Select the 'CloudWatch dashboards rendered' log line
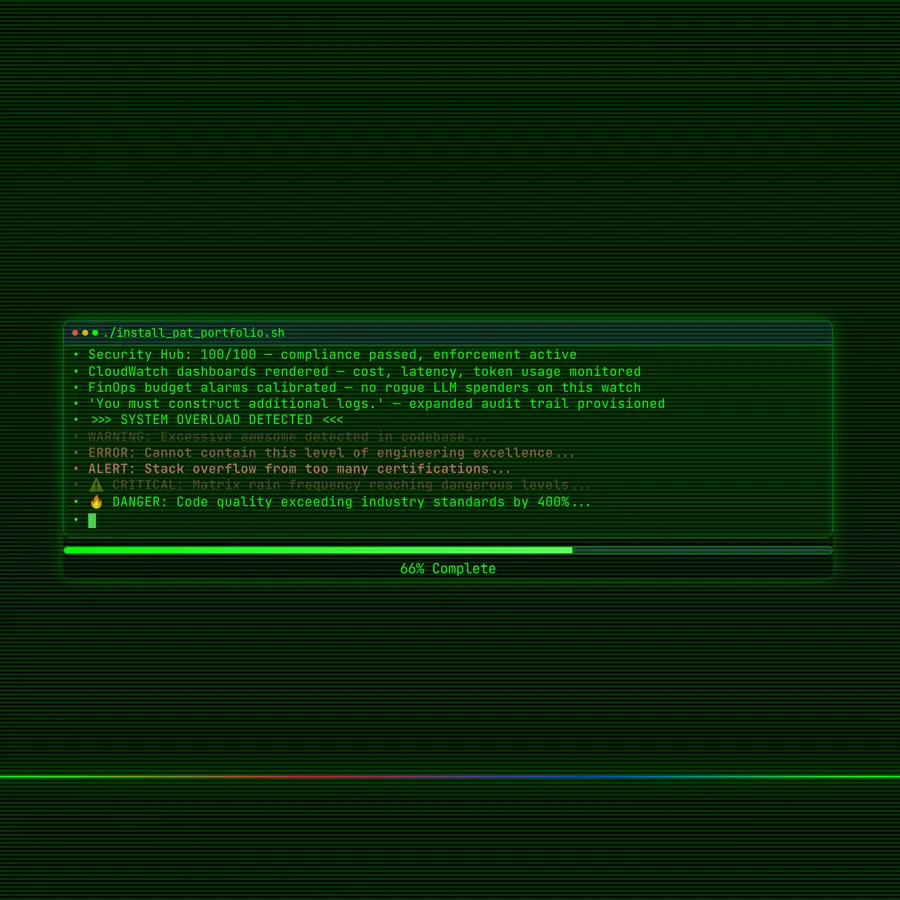Viewport: 900px width, 900px height. [x=364, y=371]
